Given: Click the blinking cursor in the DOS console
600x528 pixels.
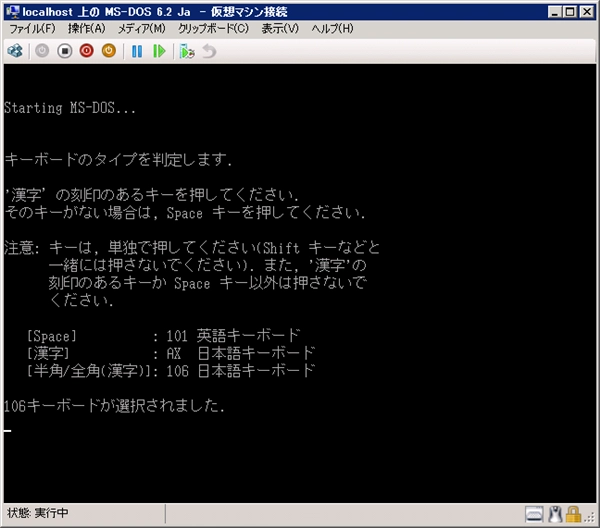Looking at the screenshot, I should (x=8, y=431).
